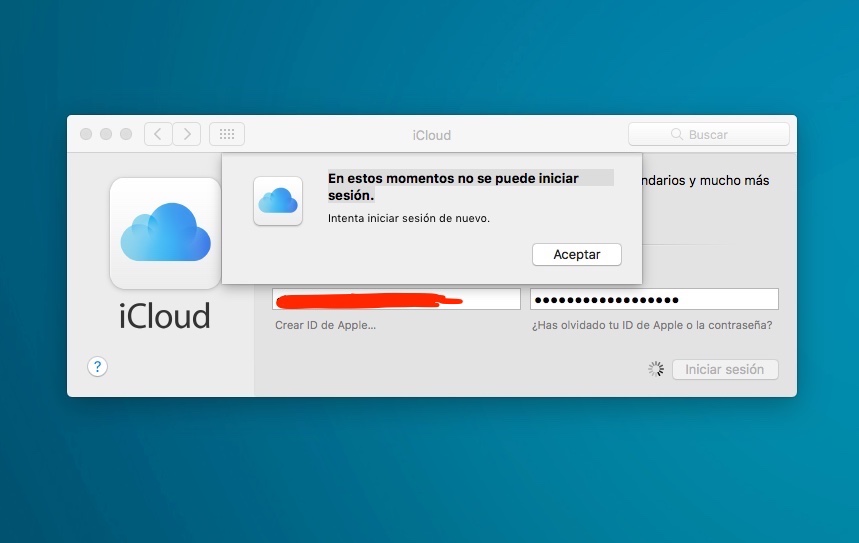Select the text 'Intenta iniciar sesión de nuevo.'

tap(409, 218)
